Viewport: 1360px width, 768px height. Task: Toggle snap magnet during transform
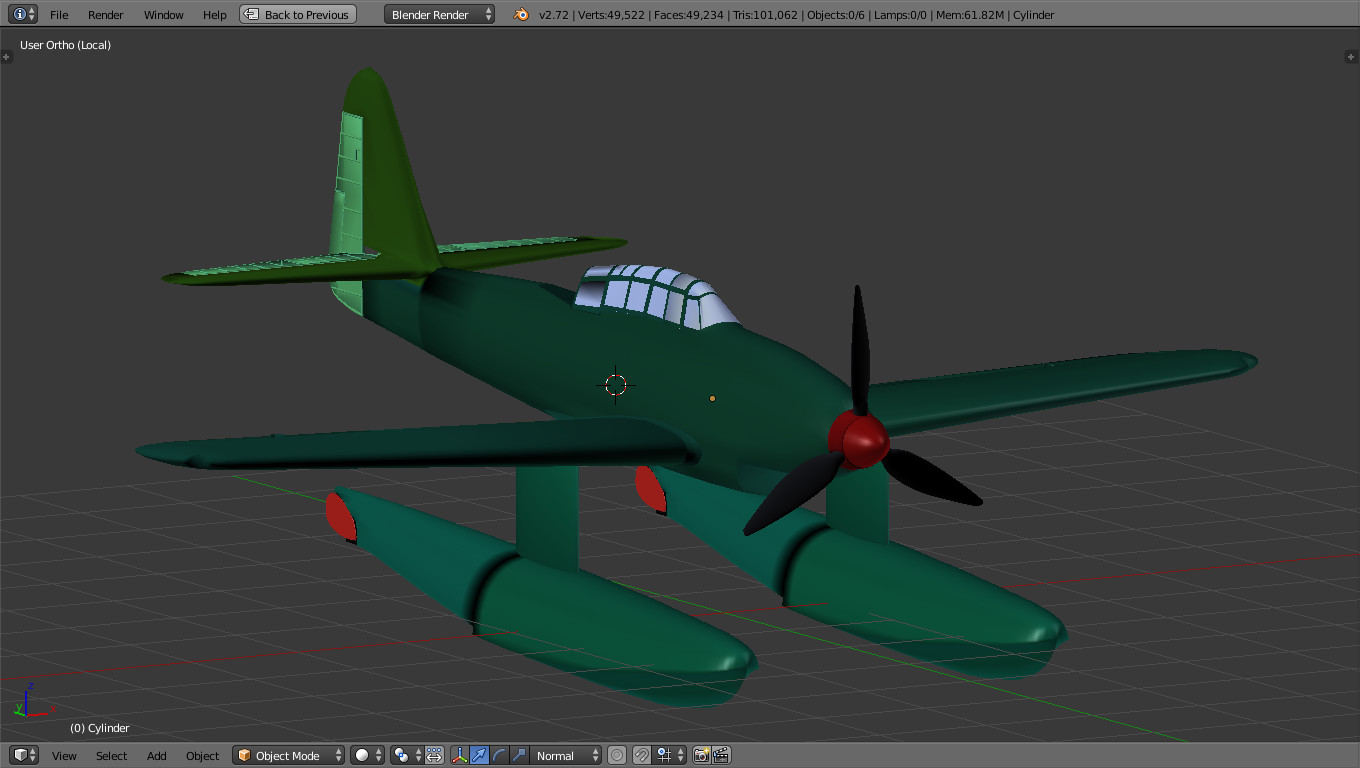[x=642, y=755]
